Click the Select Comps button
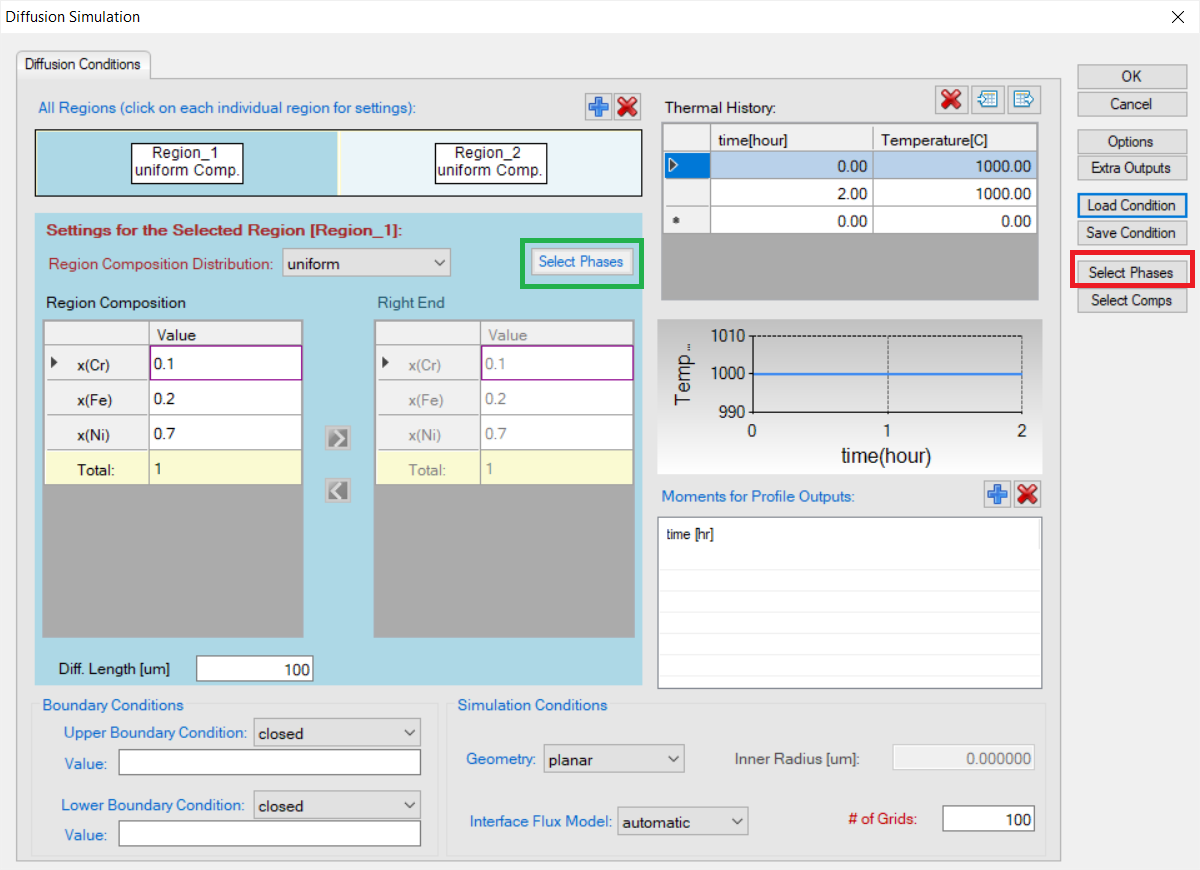The width and height of the screenshot is (1200, 870). pyautogui.click(x=1131, y=300)
